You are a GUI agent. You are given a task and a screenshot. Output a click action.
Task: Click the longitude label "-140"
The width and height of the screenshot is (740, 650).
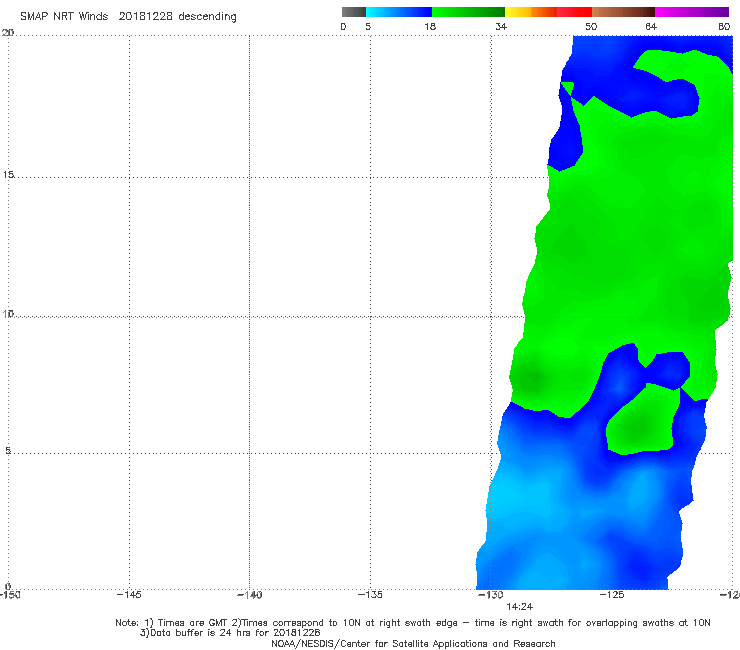pos(249,595)
